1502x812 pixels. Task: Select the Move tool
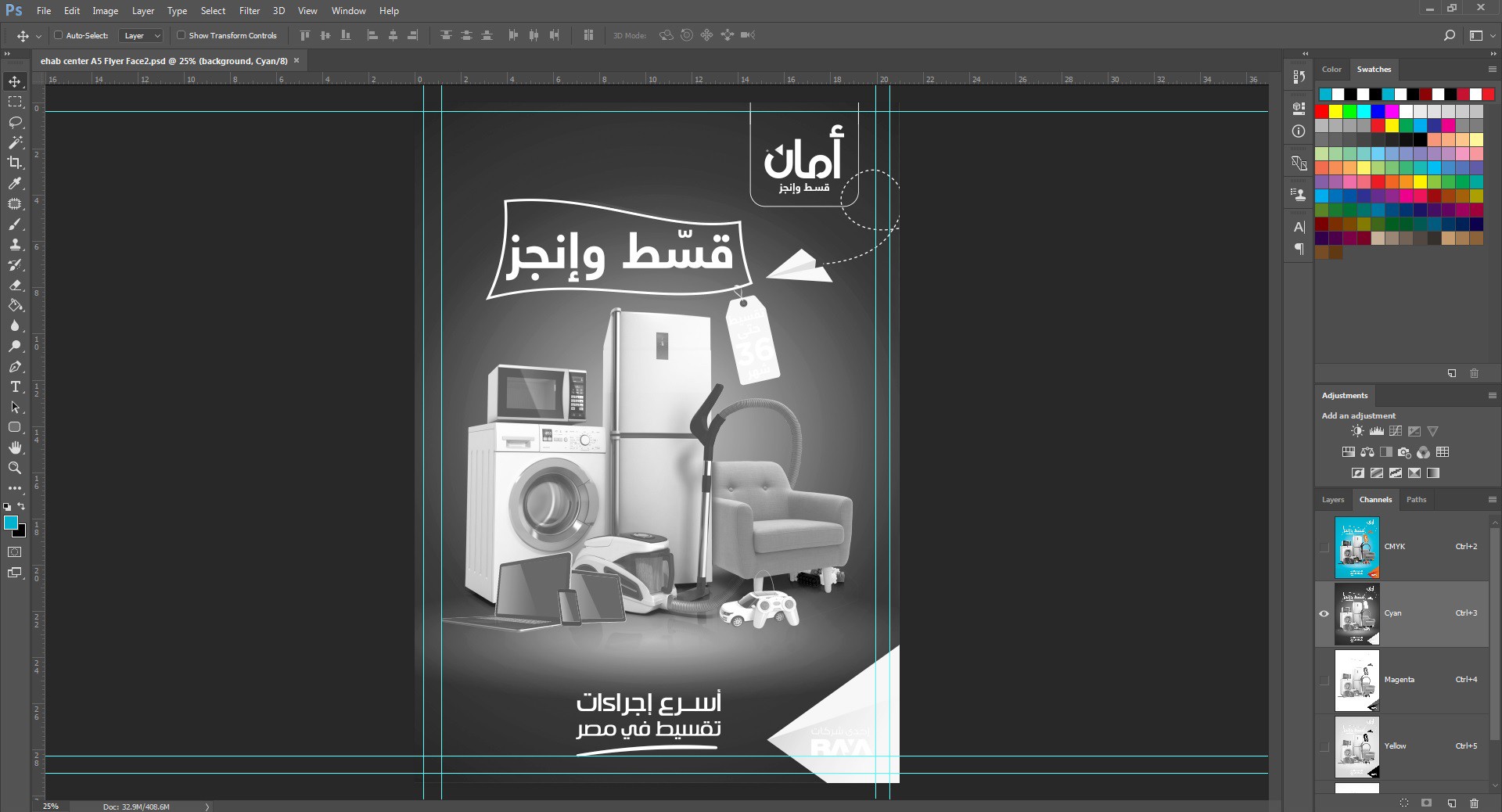(15, 81)
